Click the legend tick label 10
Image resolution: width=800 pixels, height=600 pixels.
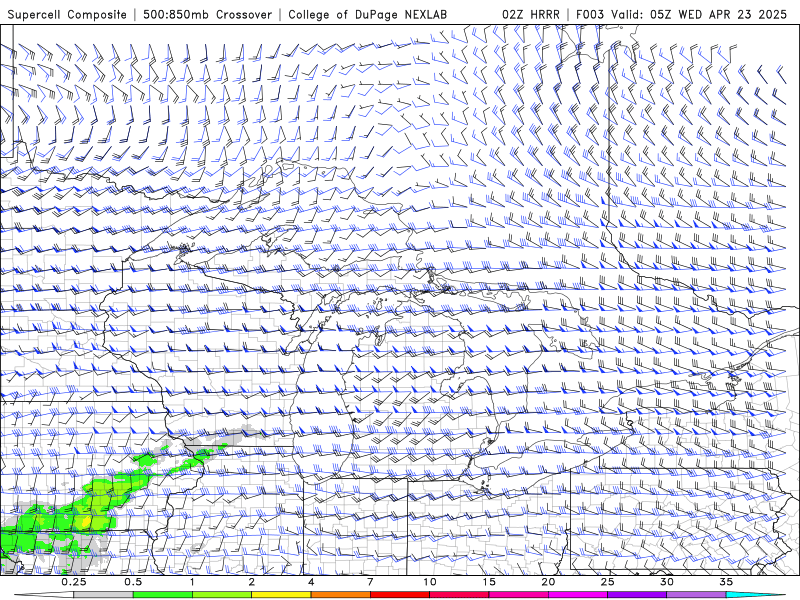tap(430, 582)
